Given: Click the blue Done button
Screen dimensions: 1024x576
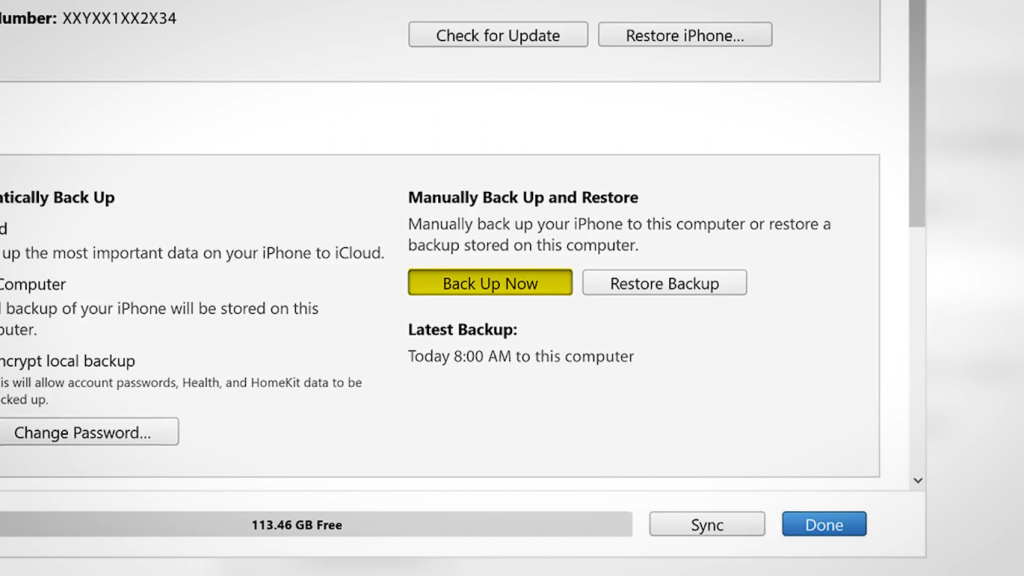Looking at the screenshot, I should click(824, 524).
